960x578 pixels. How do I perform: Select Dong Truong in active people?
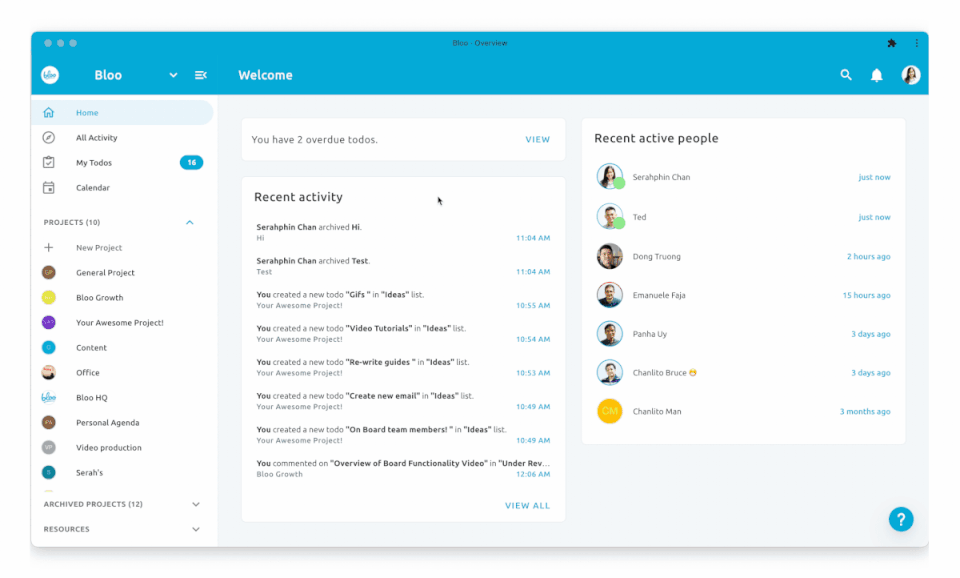[x=743, y=257]
